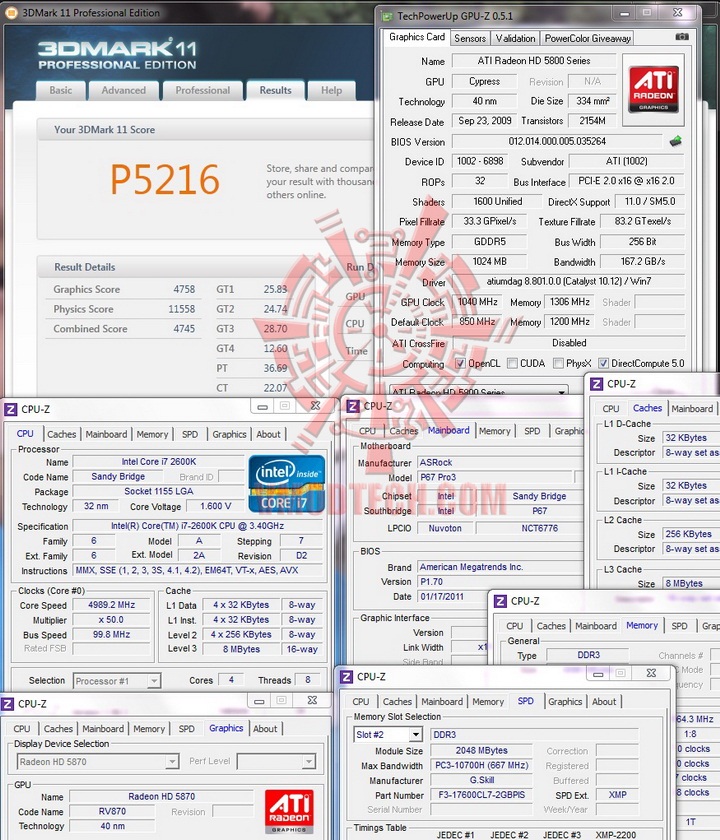This screenshot has width=720, height=840.
Task: Open About tab in CPU-Z SPD window
Action: pyautogui.click(x=604, y=702)
